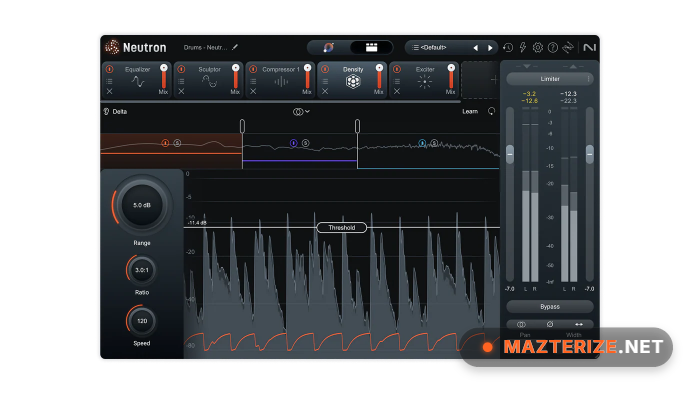This screenshot has width=700, height=394.
Task: Solo the low band
Action: coord(177,143)
